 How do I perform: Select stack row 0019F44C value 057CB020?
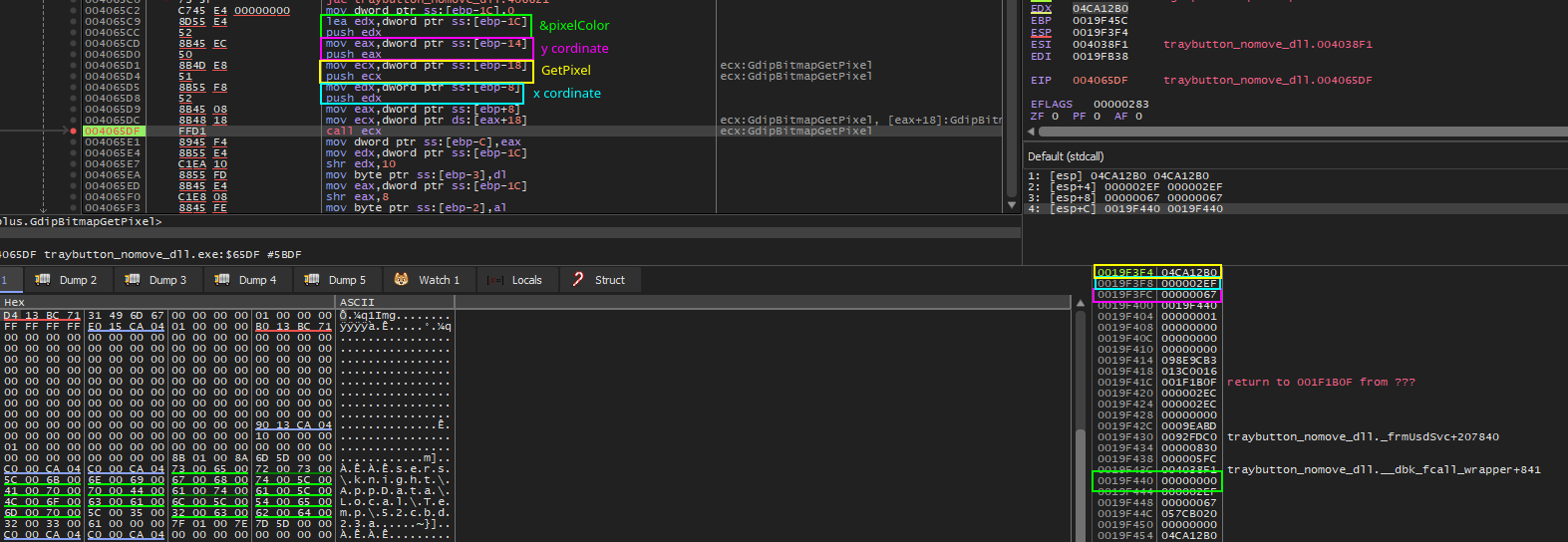tap(1189, 513)
